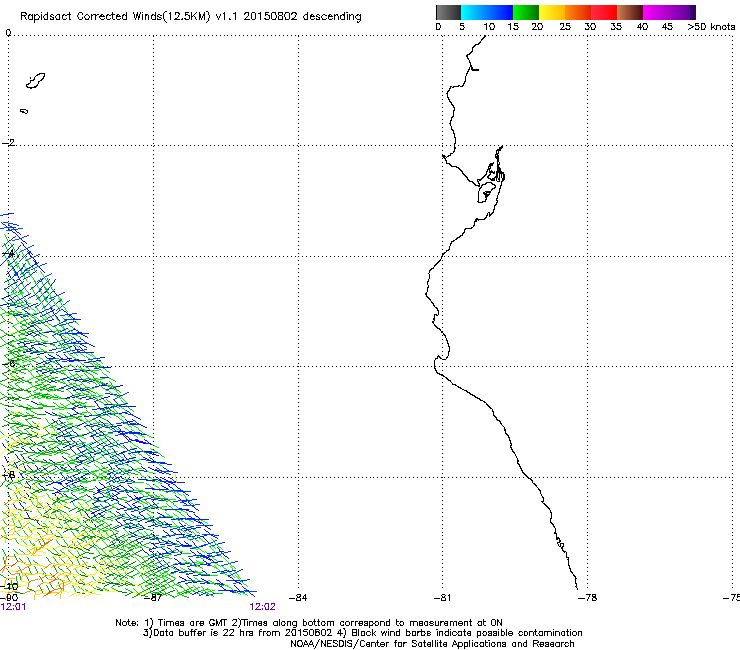
Task: Click the 'Times are GMT' note line
Action: pyautogui.click(x=309, y=623)
